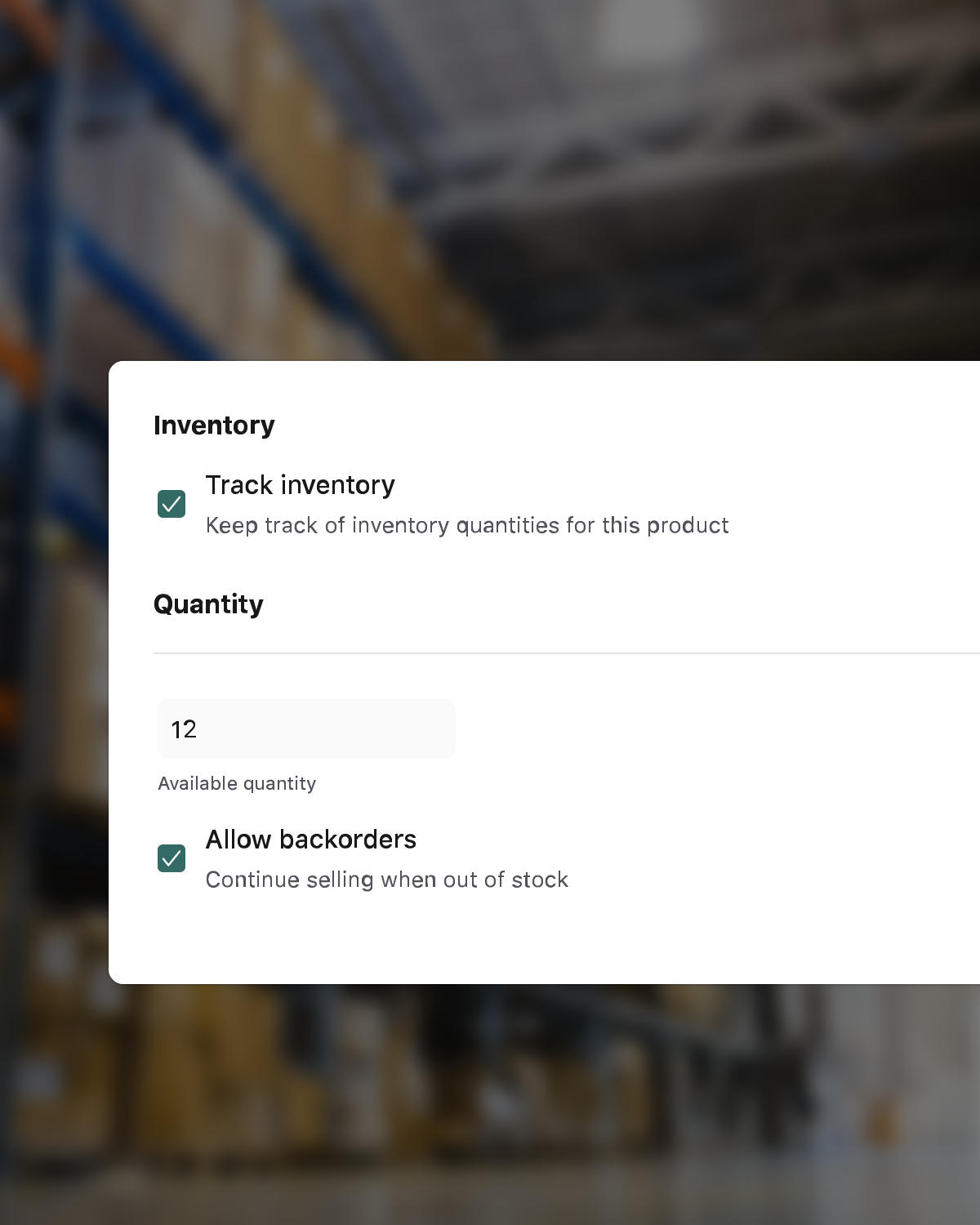The width and height of the screenshot is (980, 1225).
Task: Select the value 12 in the quantity field
Action: [185, 728]
